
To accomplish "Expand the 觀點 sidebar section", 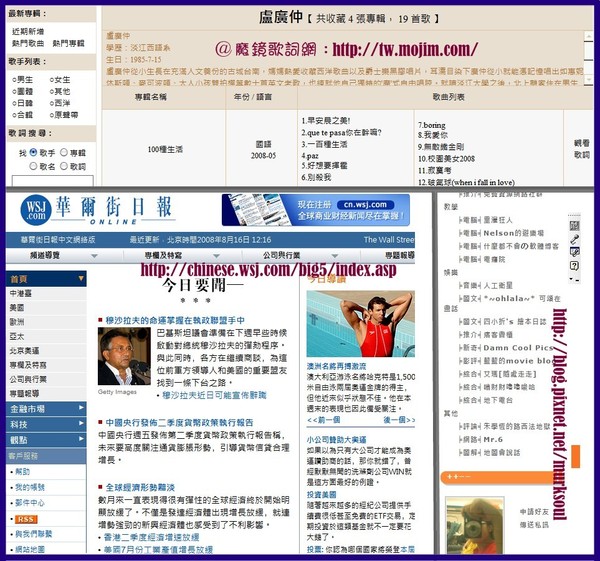I will 46,440.
